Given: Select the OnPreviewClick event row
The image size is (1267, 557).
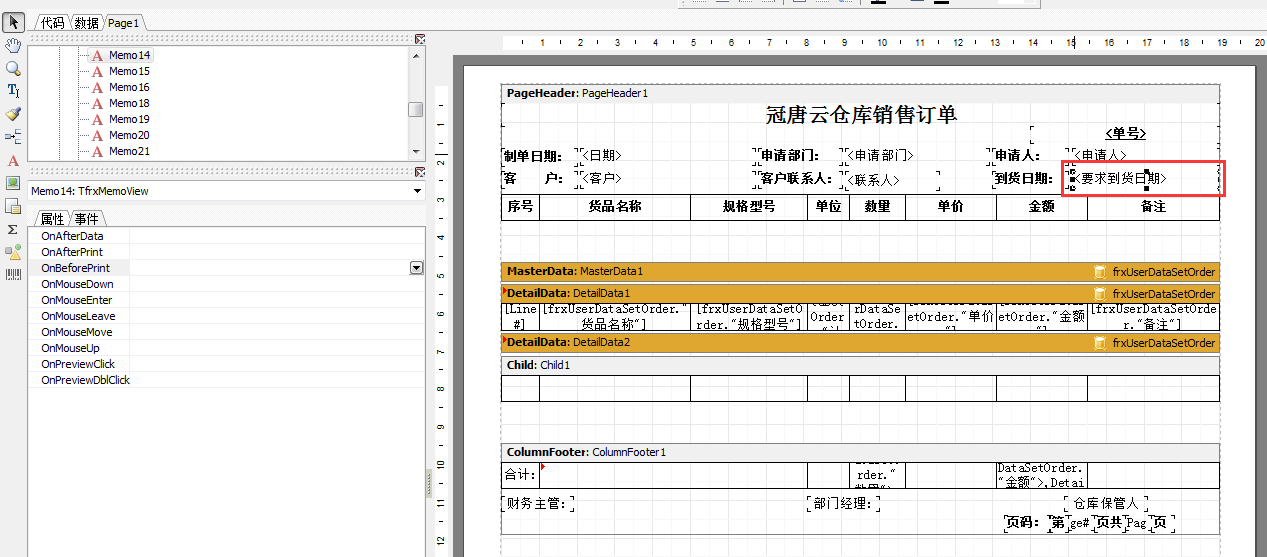Looking at the screenshot, I should click(x=227, y=364).
